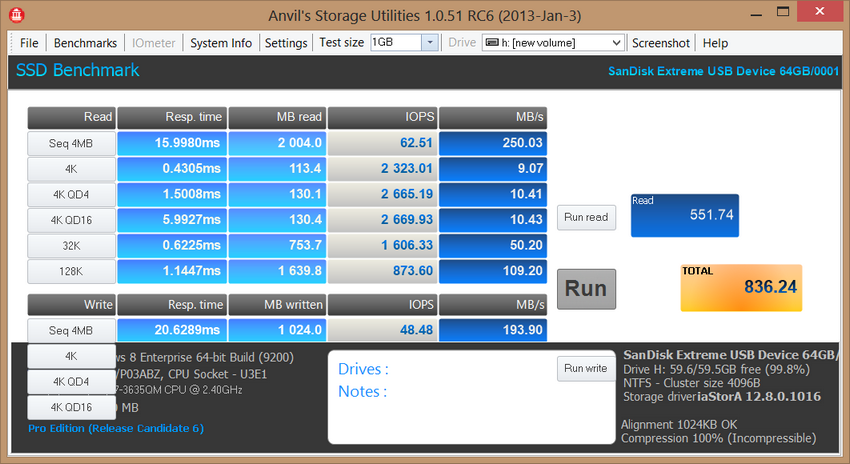Click inside the Drives and Notes box

(x=471, y=397)
